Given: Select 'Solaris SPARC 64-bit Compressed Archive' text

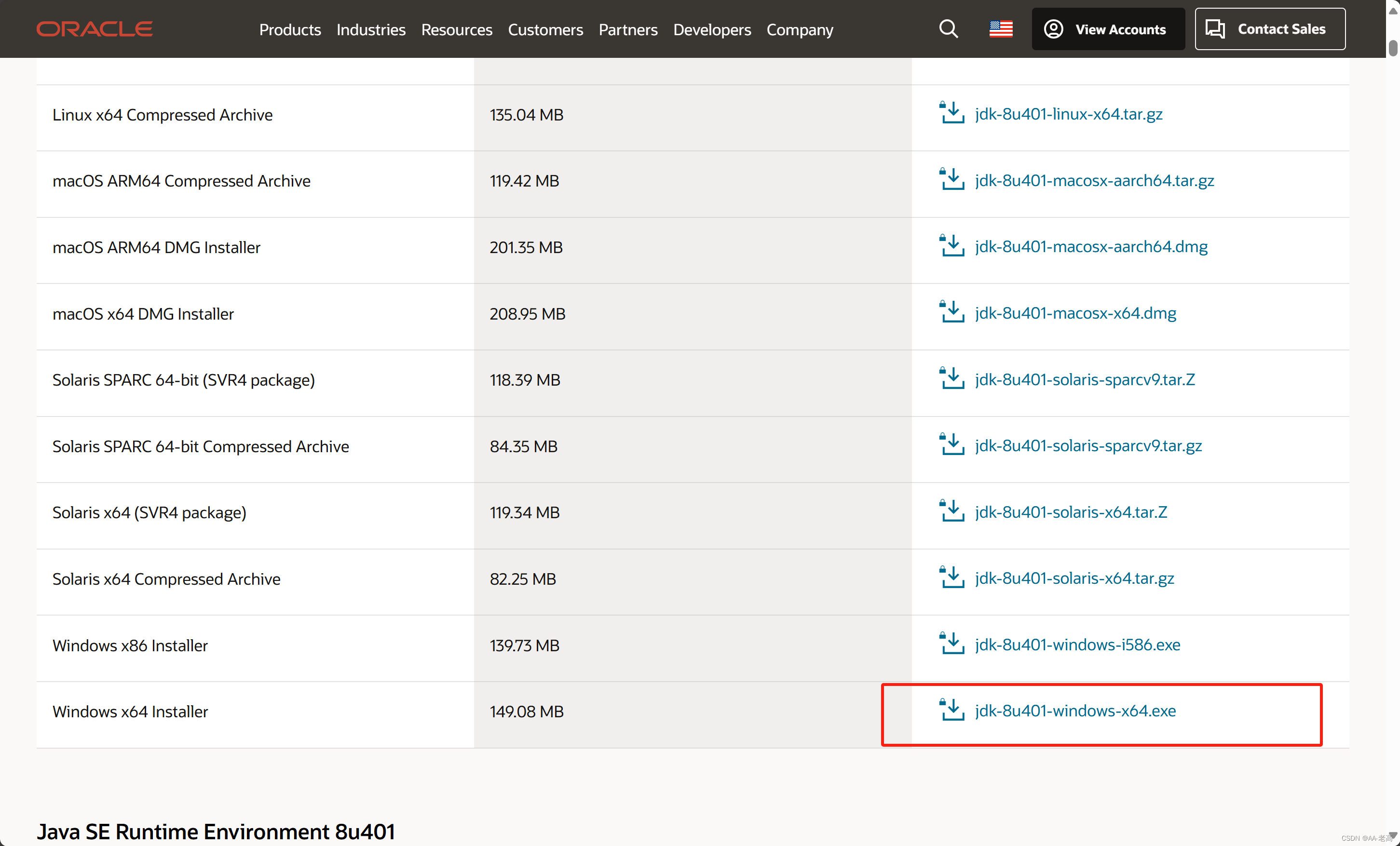Looking at the screenshot, I should [x=201, y=447].
